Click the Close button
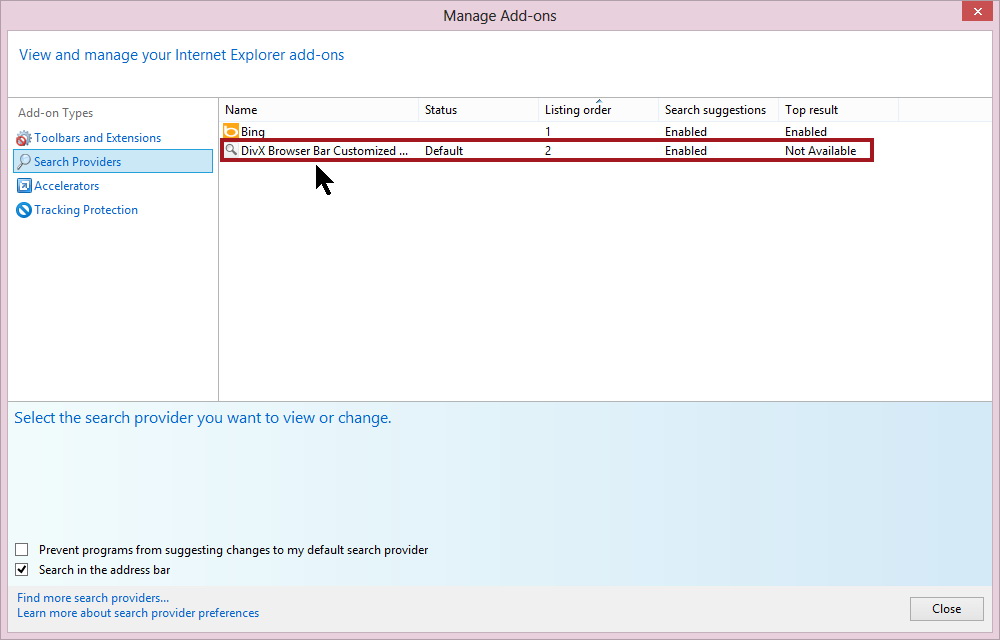The image size is (1000, 640). [946, 609]
